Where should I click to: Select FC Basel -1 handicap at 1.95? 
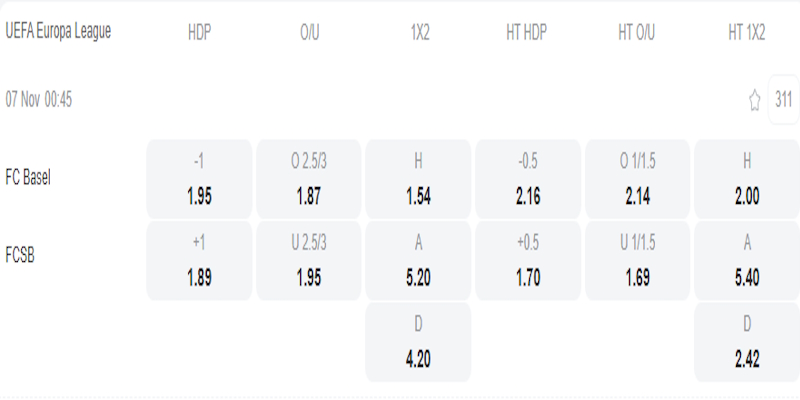[x=199, y=180]
